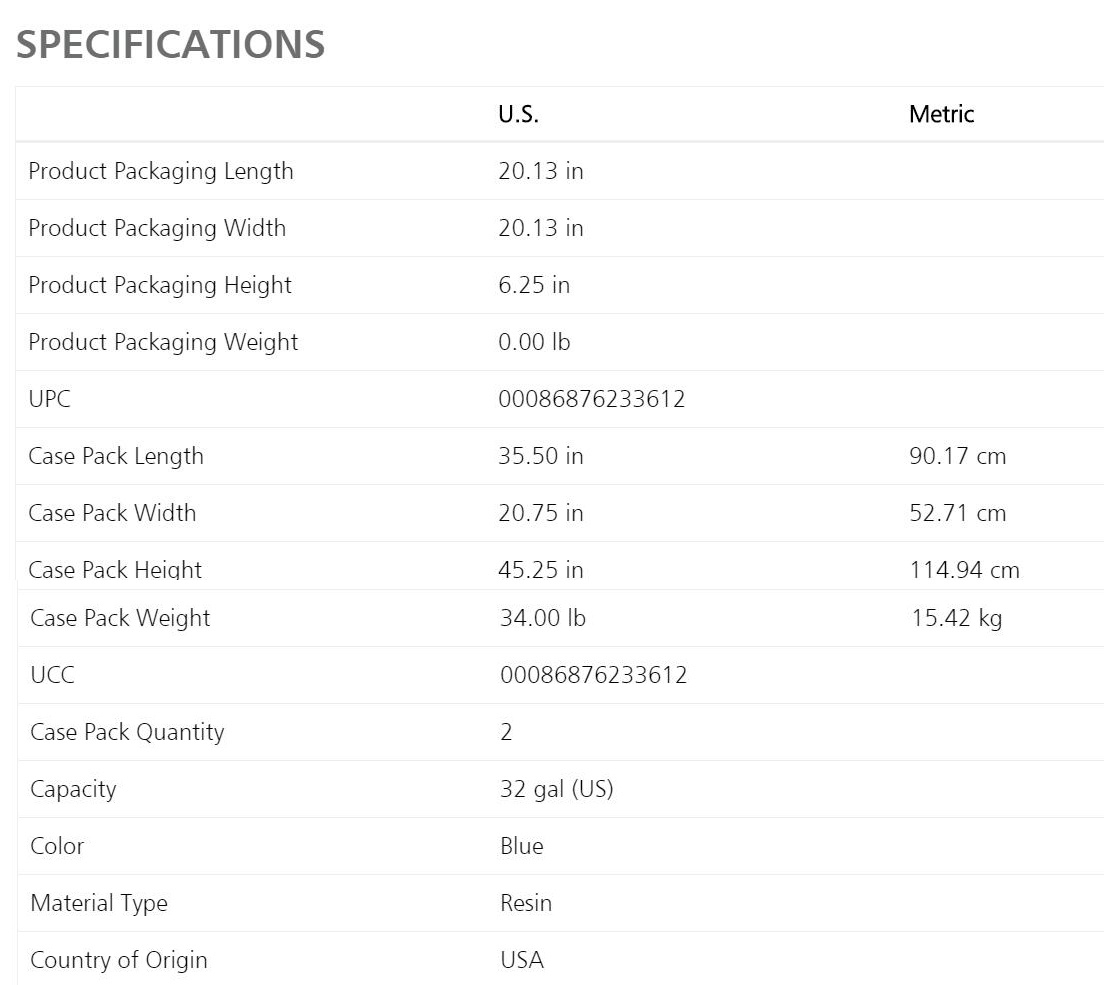Select the 34.00 lb case weight
The height and width of the screenshot is (985, 1104).
coord(543,618)
